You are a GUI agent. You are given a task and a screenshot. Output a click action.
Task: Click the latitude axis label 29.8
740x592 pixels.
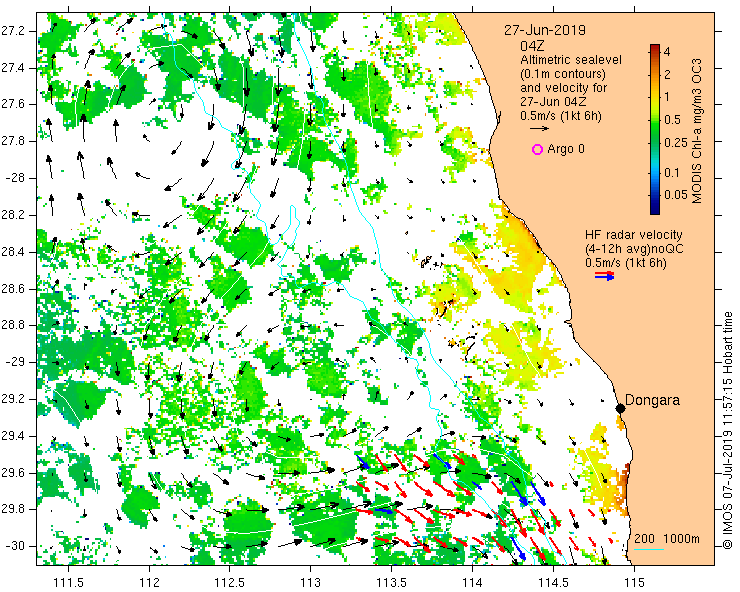coord(13,509)
